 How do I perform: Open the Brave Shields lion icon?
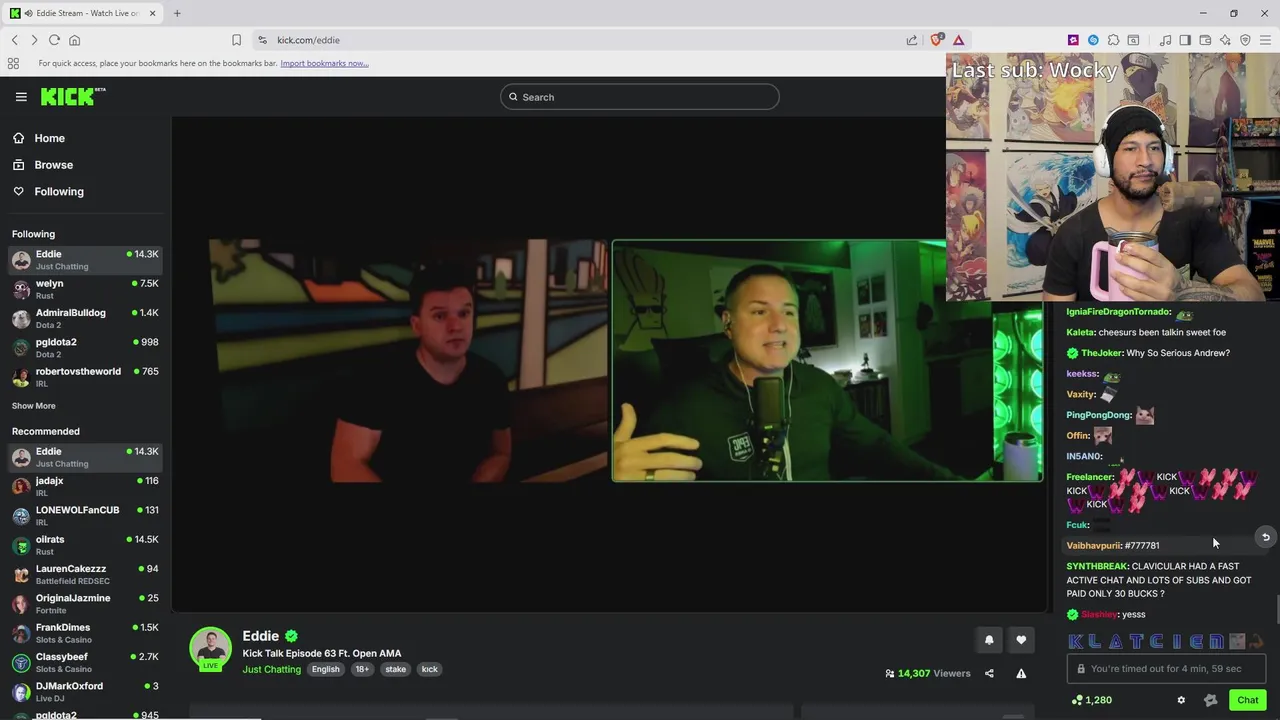(x=937, y=40)
